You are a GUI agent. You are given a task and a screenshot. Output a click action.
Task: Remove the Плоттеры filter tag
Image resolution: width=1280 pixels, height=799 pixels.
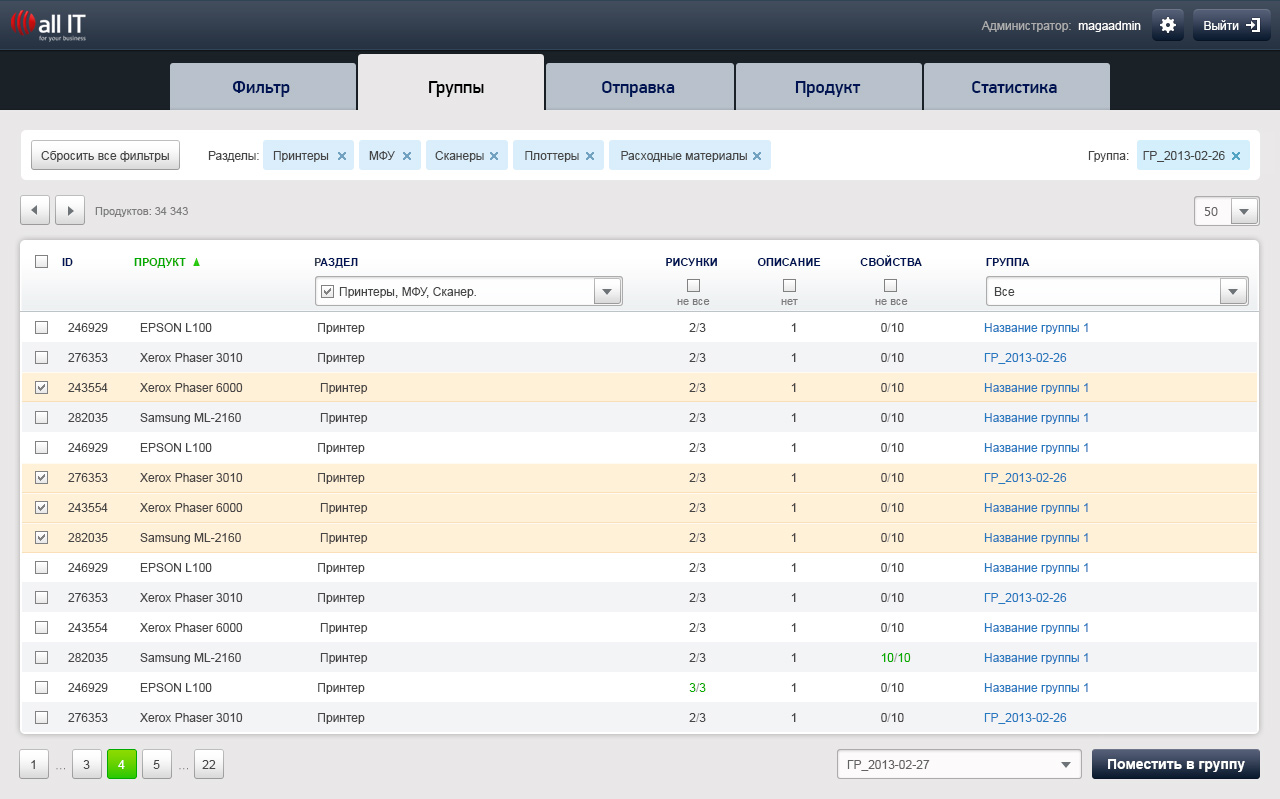(x=590, y=156)
